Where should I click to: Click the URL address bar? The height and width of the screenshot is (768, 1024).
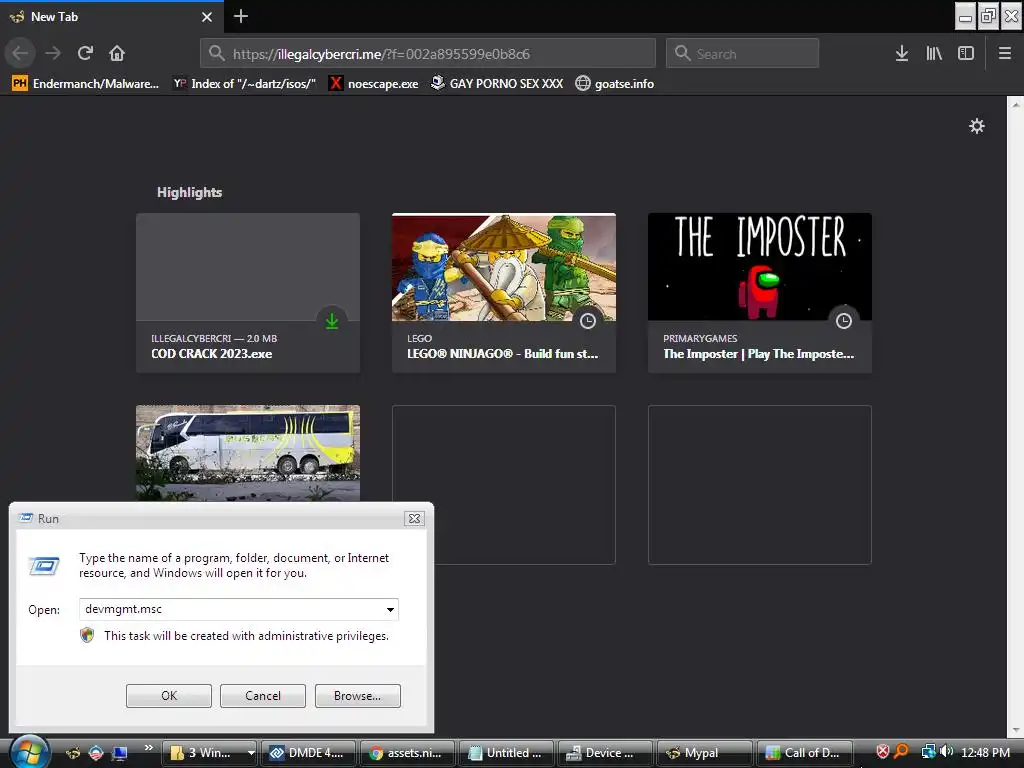point(428,54)
